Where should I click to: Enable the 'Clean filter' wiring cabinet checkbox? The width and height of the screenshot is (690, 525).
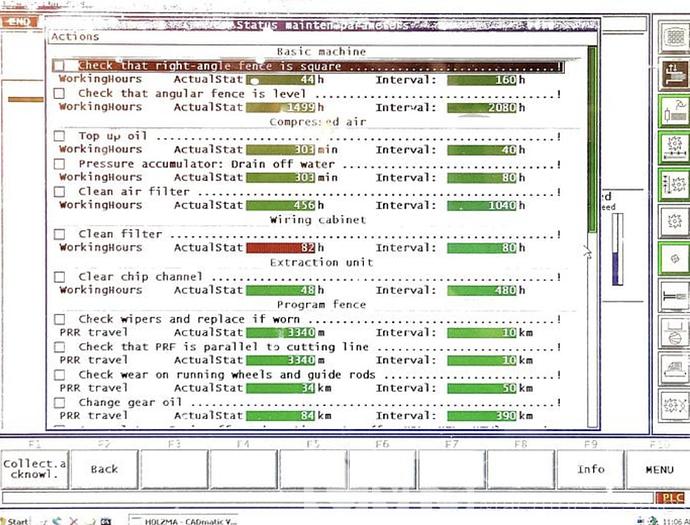pos(59,234)
